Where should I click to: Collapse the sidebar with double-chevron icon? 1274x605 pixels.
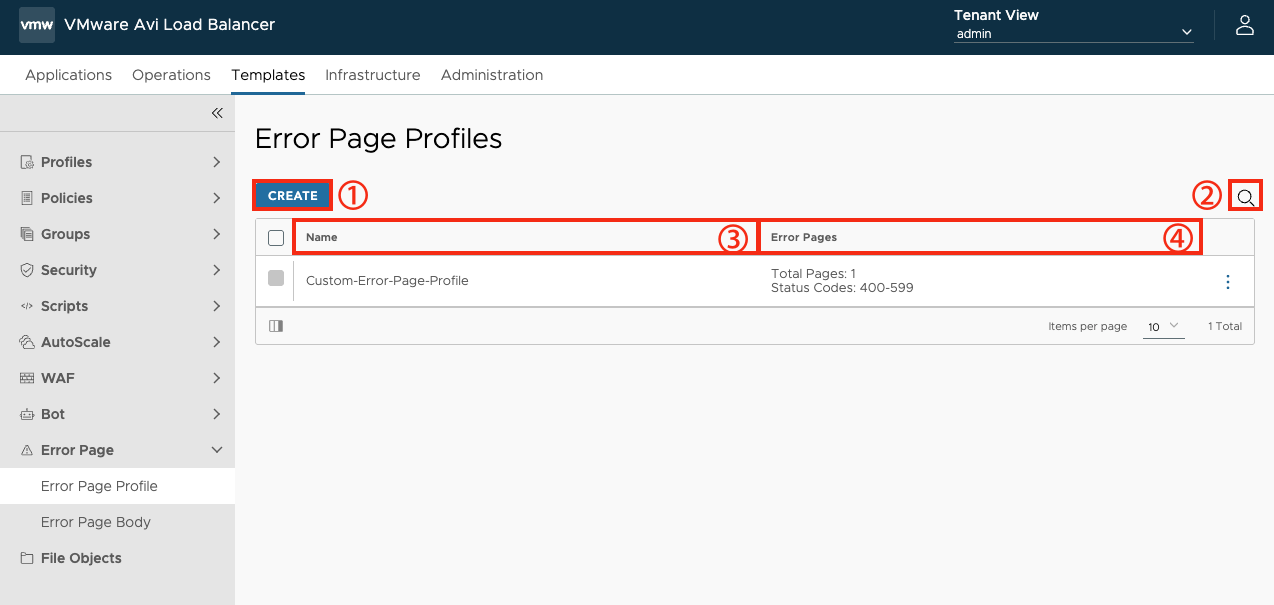(217, 113)
